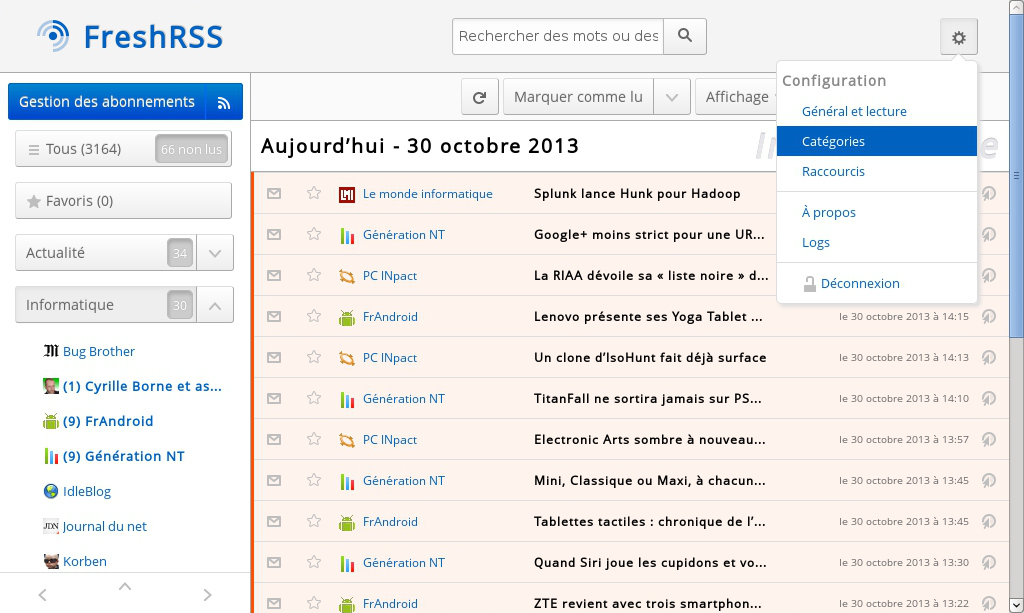Open original link icon for Electronic Arts article

[x=989, y=439]
